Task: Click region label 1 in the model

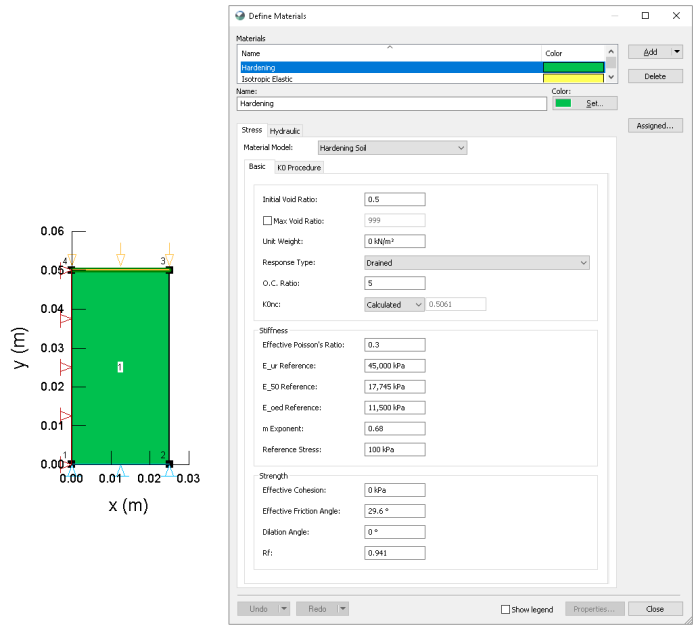Action: 120,367
